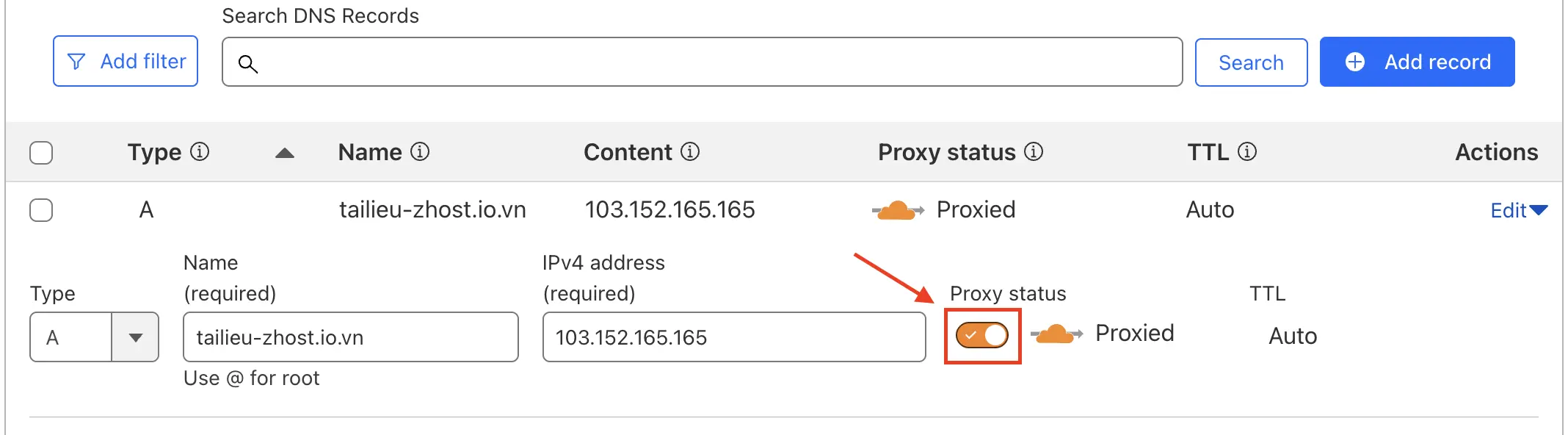Focus the Search DNS Records field
Viewport: 1568px width, 435px height.
(x=712, y=62)
